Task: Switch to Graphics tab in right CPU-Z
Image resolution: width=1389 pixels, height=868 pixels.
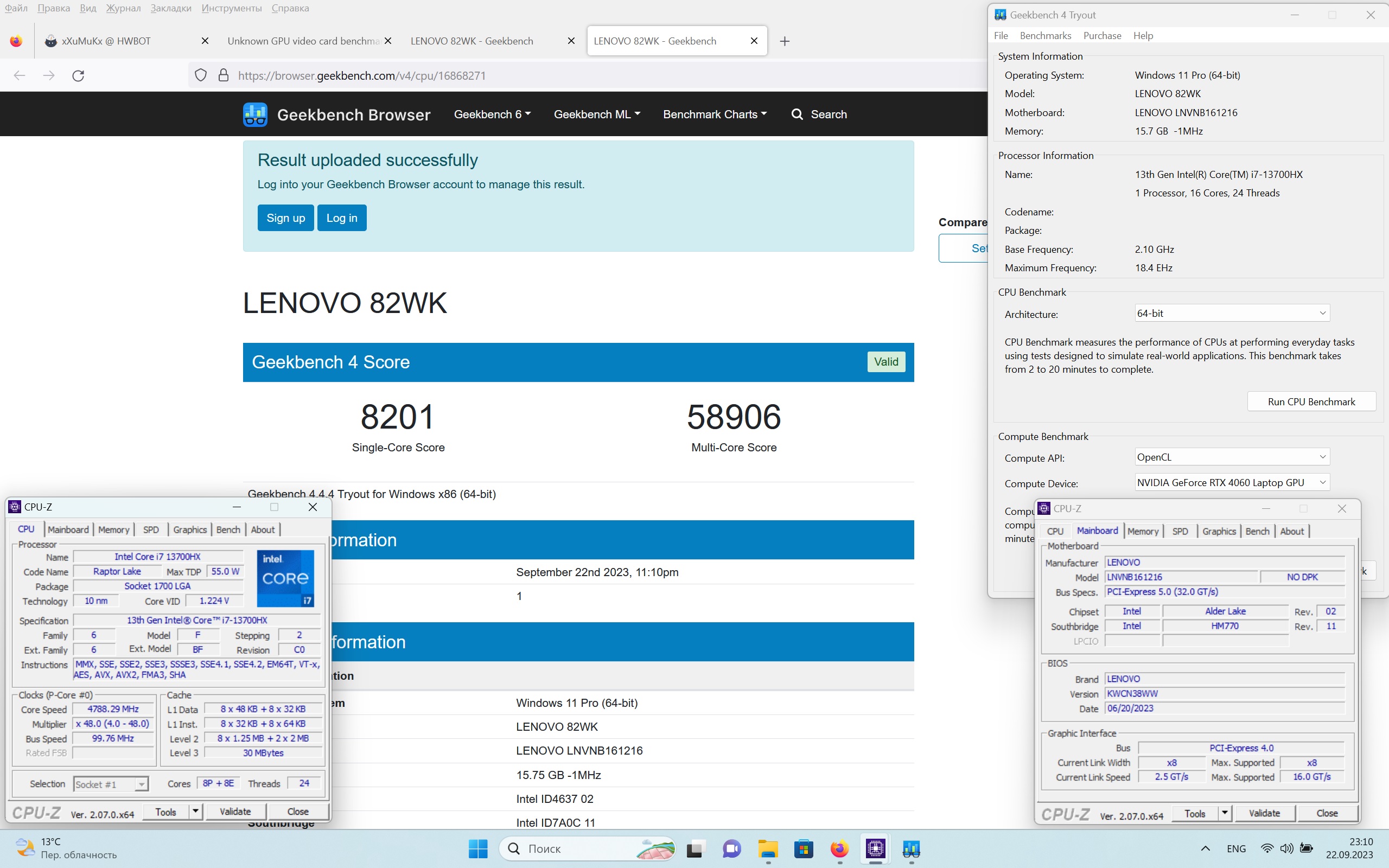Action: coord(1219,531)
